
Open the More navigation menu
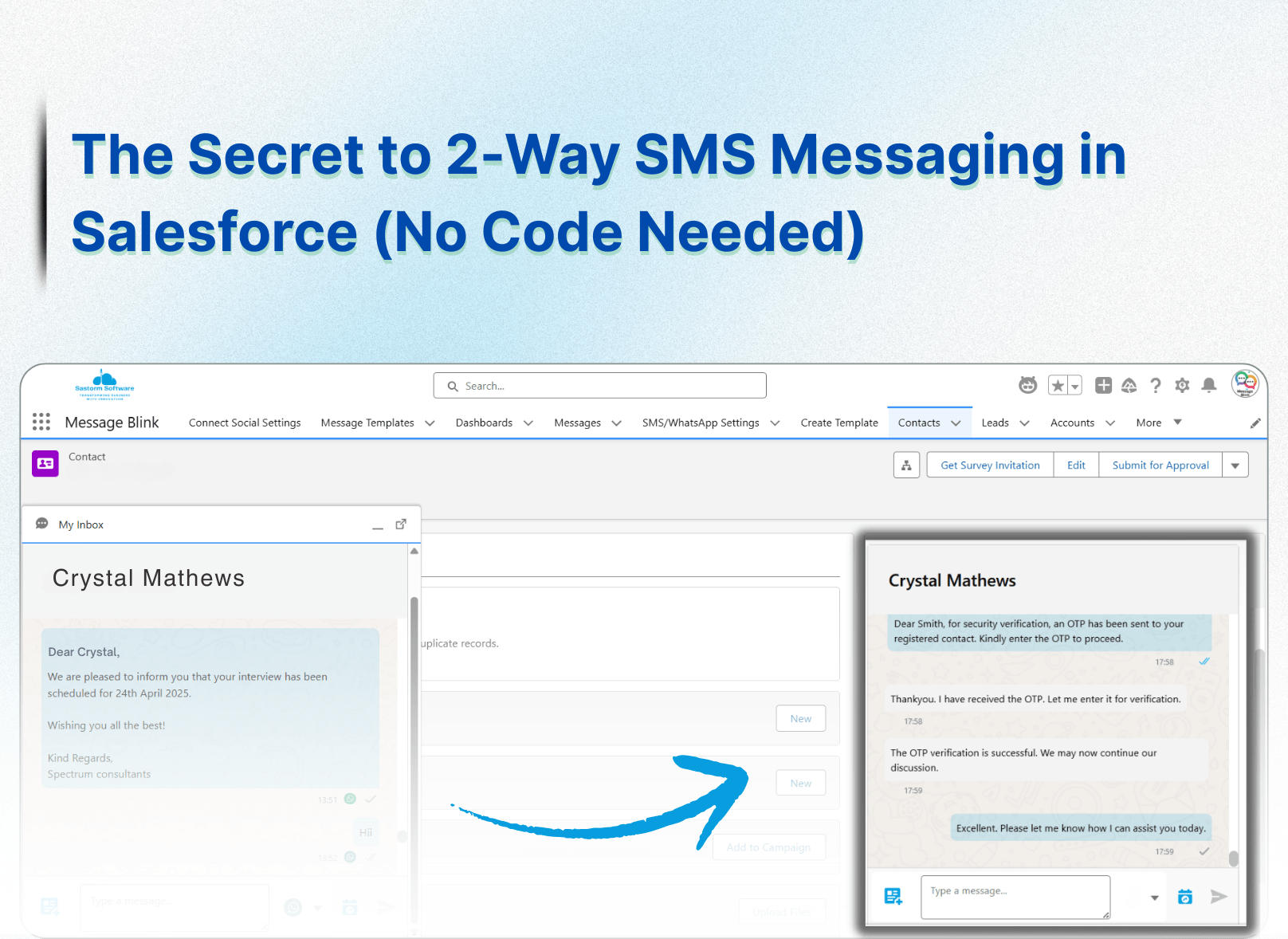pos(1158,422)
